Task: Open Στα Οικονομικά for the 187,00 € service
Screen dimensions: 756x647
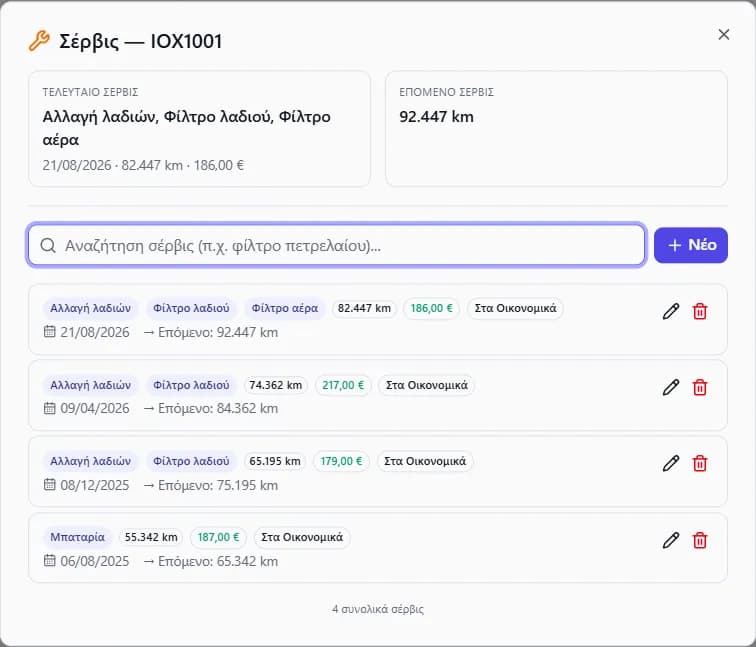Action: [x=302, y=537]
